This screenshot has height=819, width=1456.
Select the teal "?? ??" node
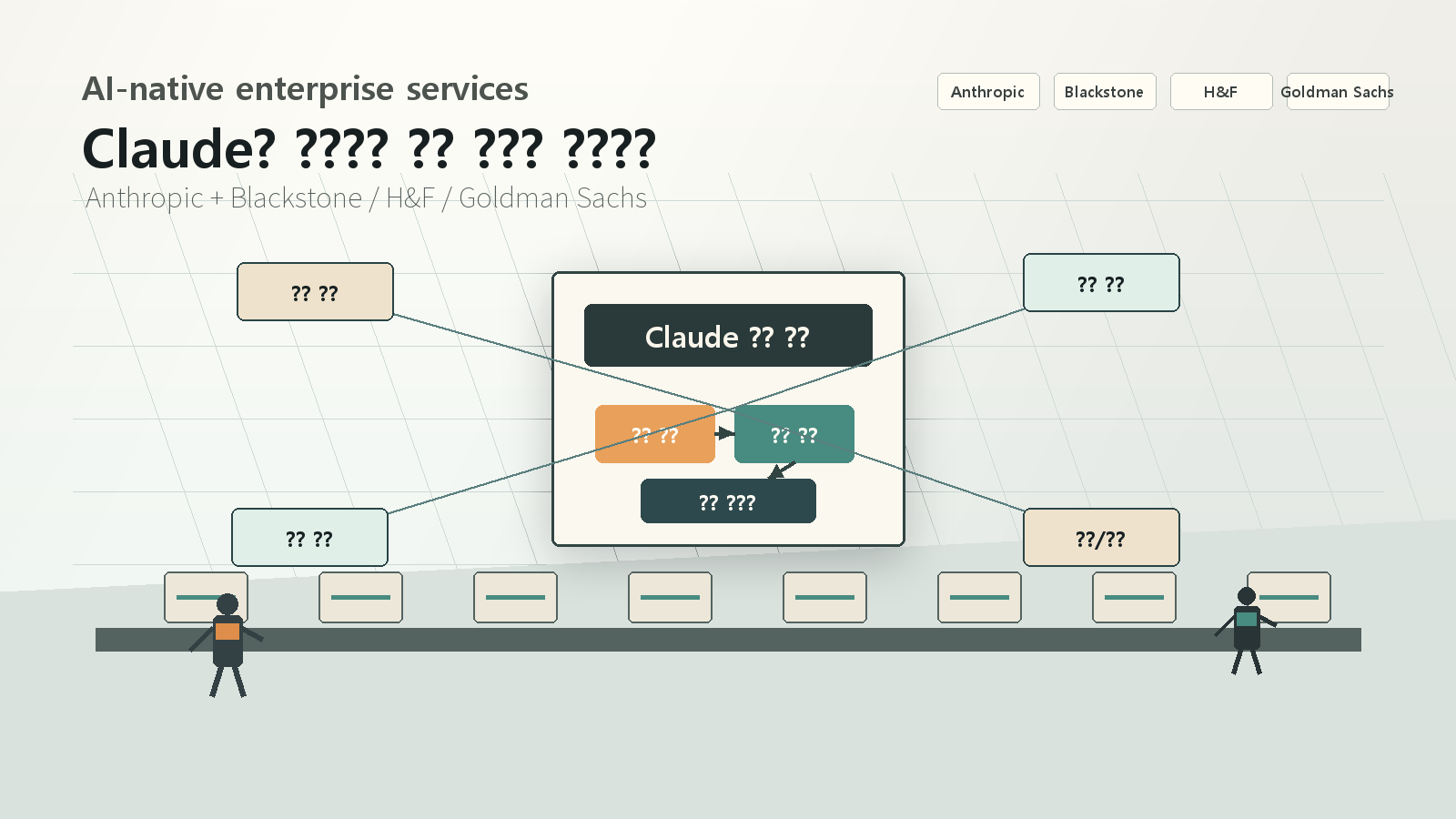click(x=794, y=434)
